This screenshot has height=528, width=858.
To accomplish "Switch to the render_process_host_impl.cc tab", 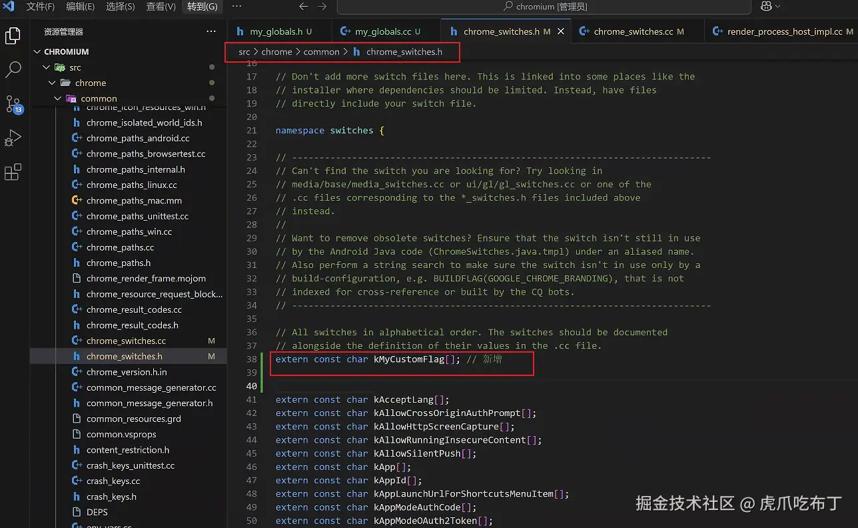I will 784,32.
